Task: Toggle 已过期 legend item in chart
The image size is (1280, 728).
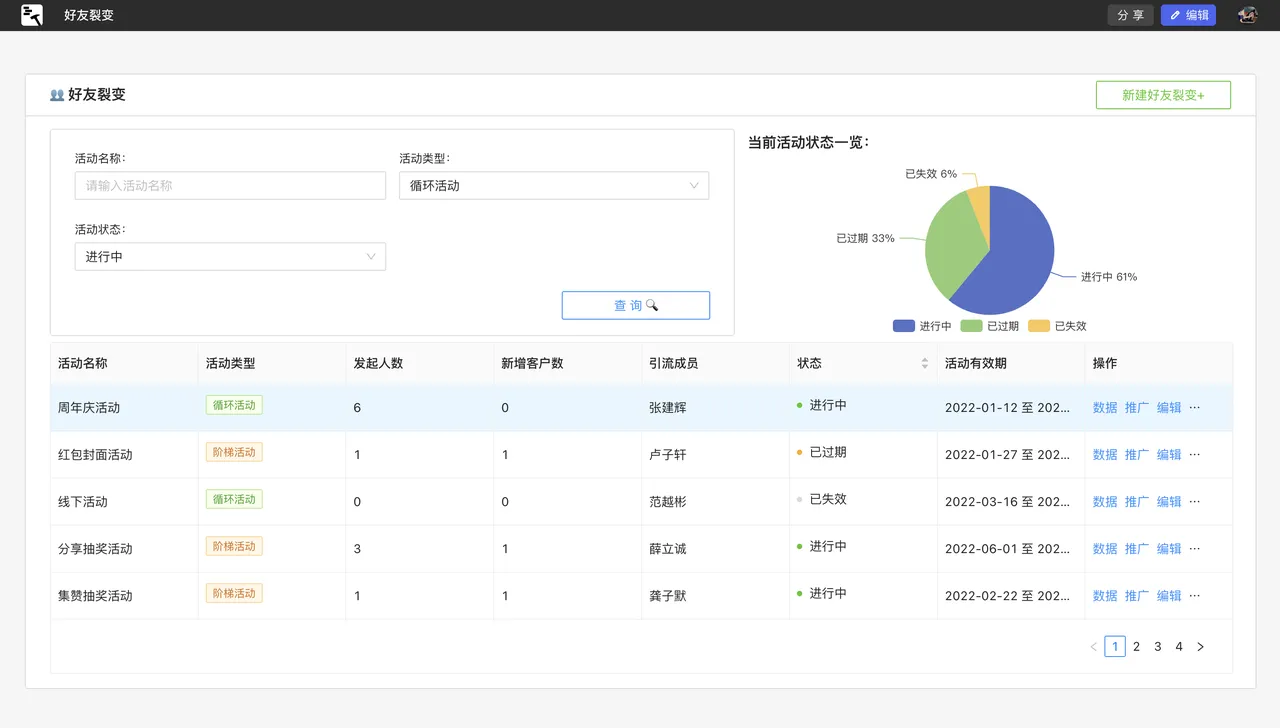Action: [989, 326]
